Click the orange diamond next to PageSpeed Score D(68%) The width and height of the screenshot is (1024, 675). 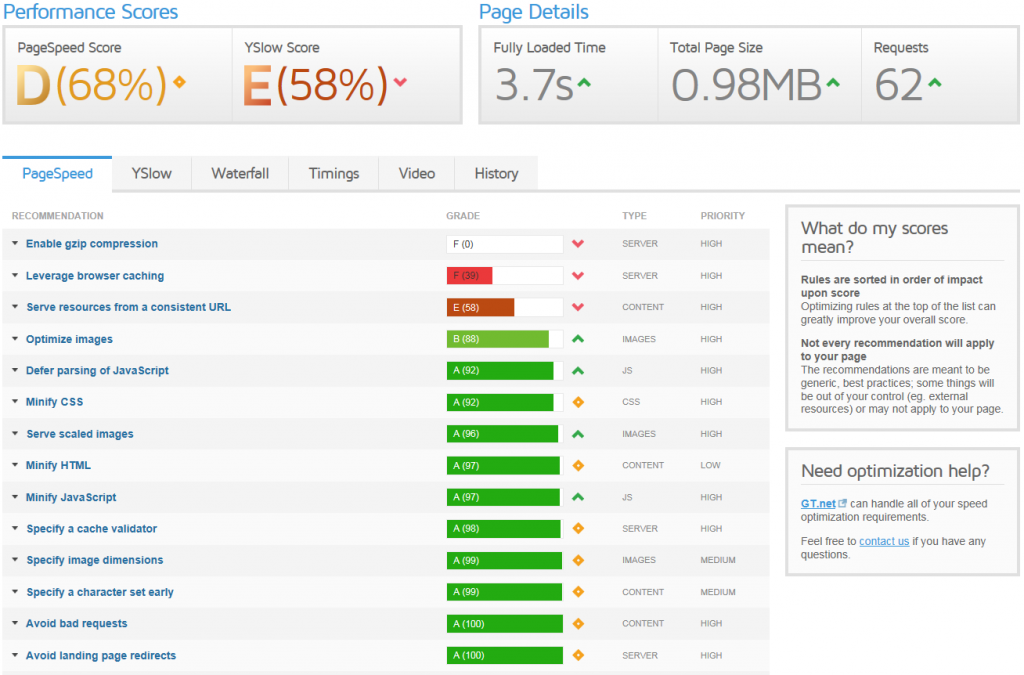180,82
